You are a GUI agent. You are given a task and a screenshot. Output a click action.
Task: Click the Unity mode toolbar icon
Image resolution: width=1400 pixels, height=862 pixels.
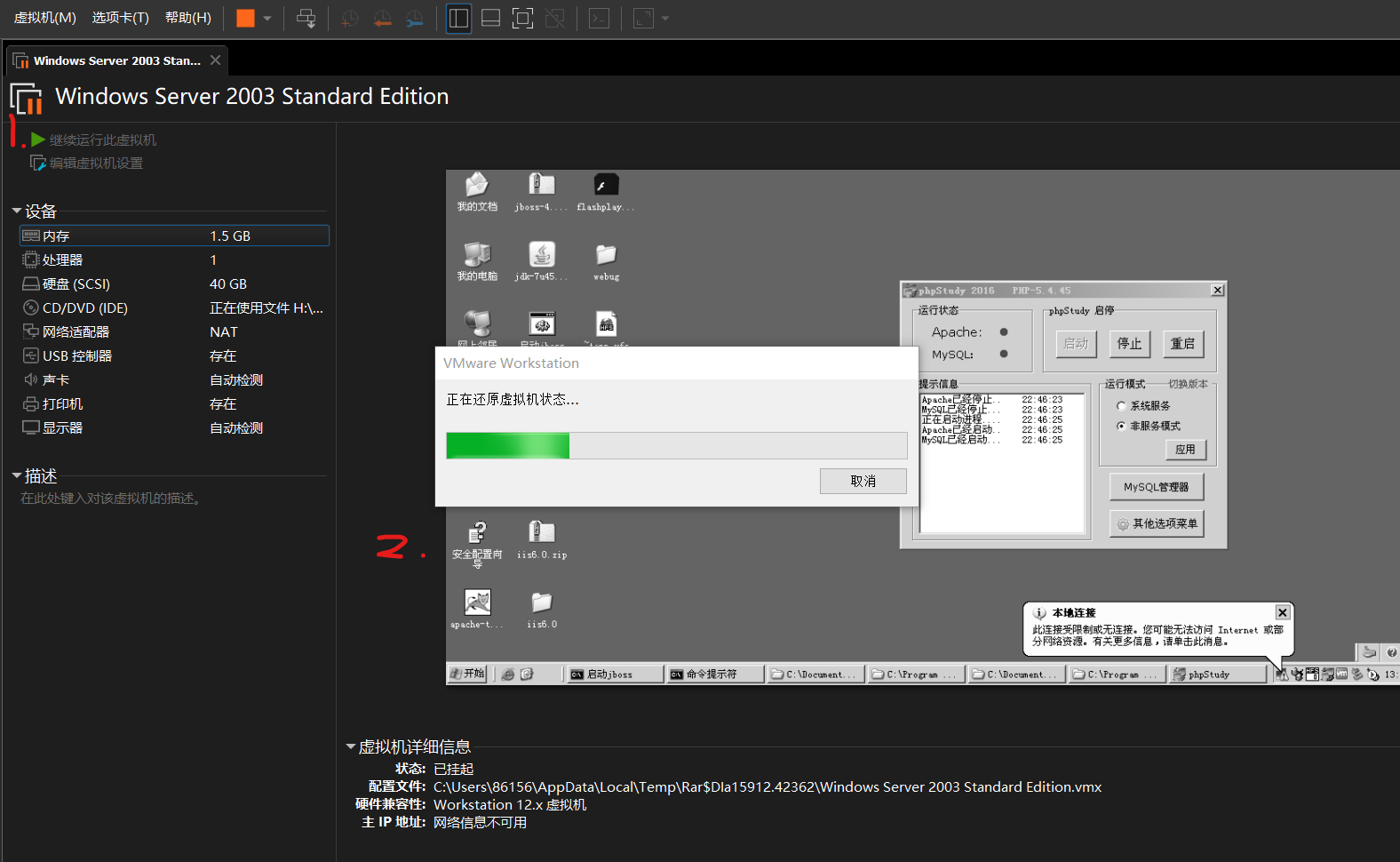[x=555, y=18]
